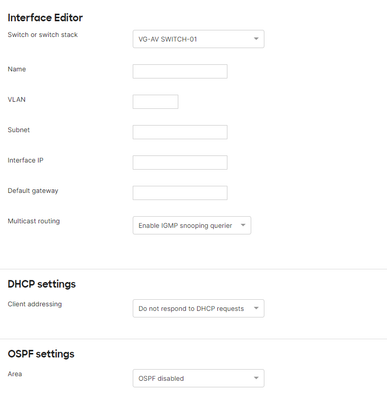387x400 pixels.
Task: Click the Client addressing label
Action: tap(35, 304)
